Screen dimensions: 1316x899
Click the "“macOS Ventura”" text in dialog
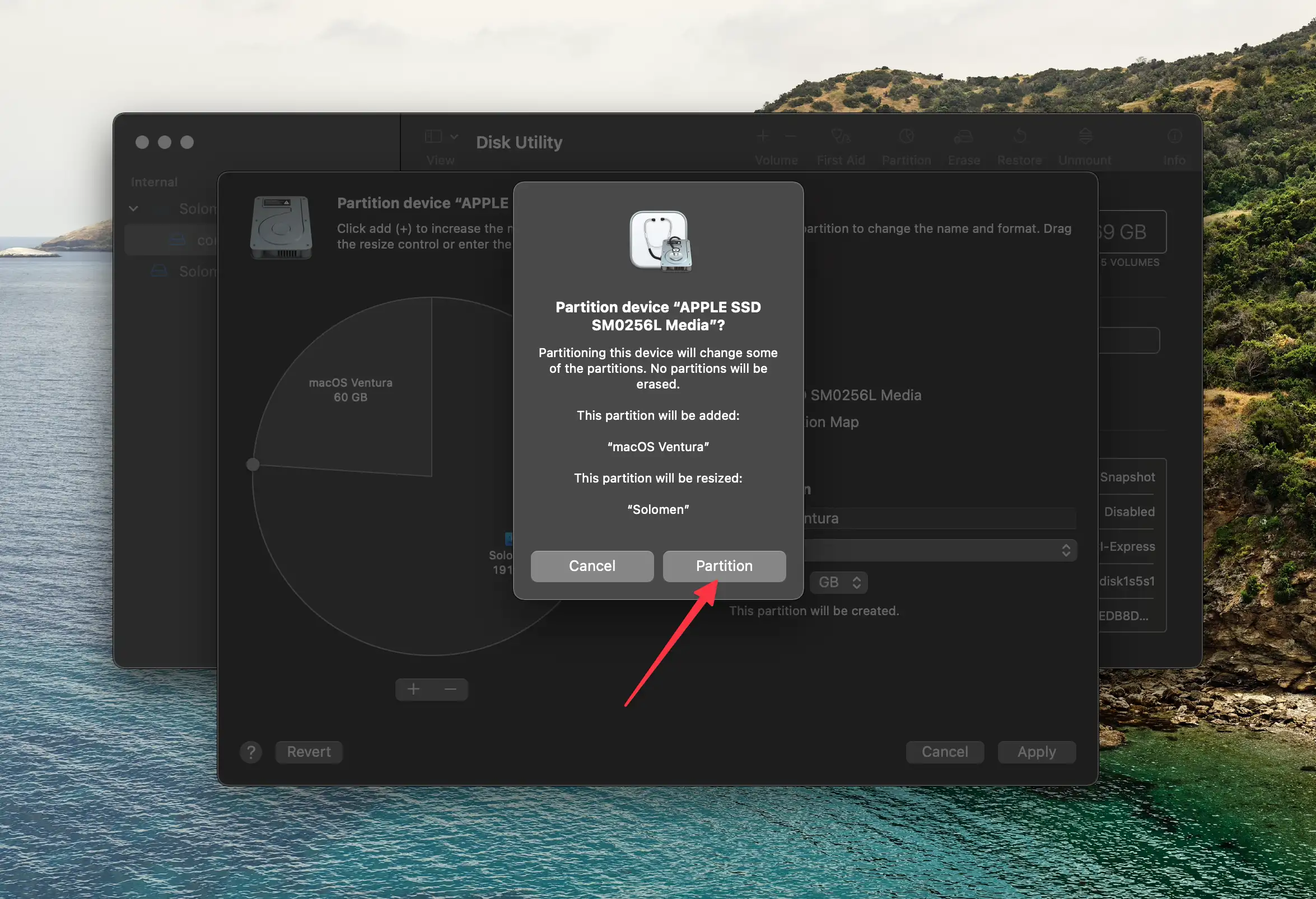(x=658, y=447)
